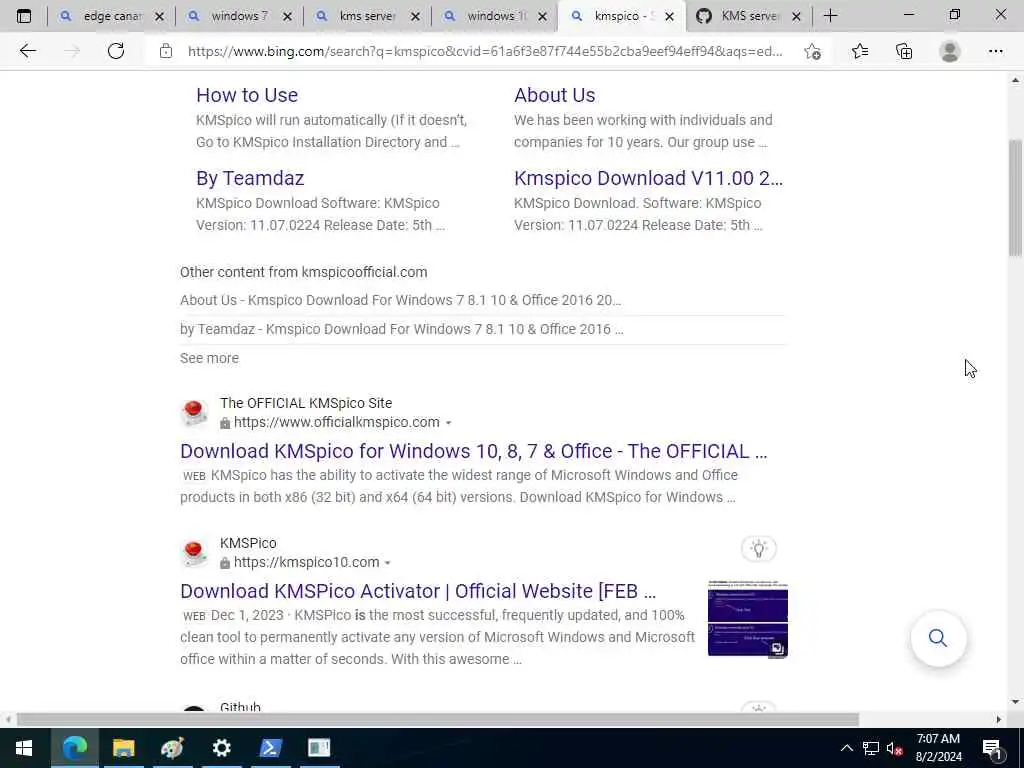
Task: Show hidden system tray icons
Action: click(846, 748)
